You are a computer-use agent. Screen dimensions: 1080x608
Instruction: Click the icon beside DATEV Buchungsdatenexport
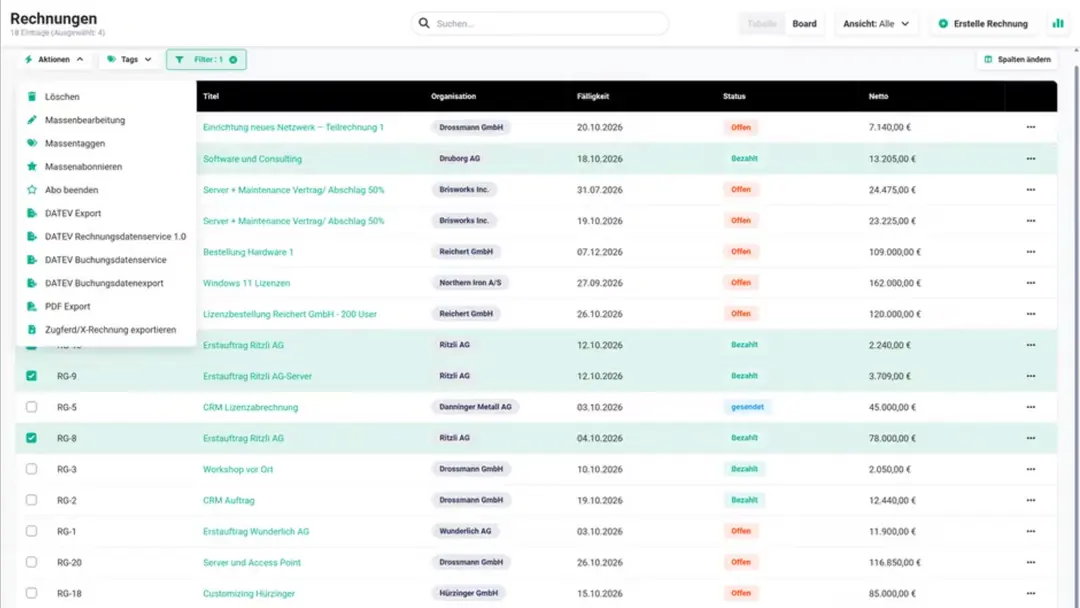(32, 283)
